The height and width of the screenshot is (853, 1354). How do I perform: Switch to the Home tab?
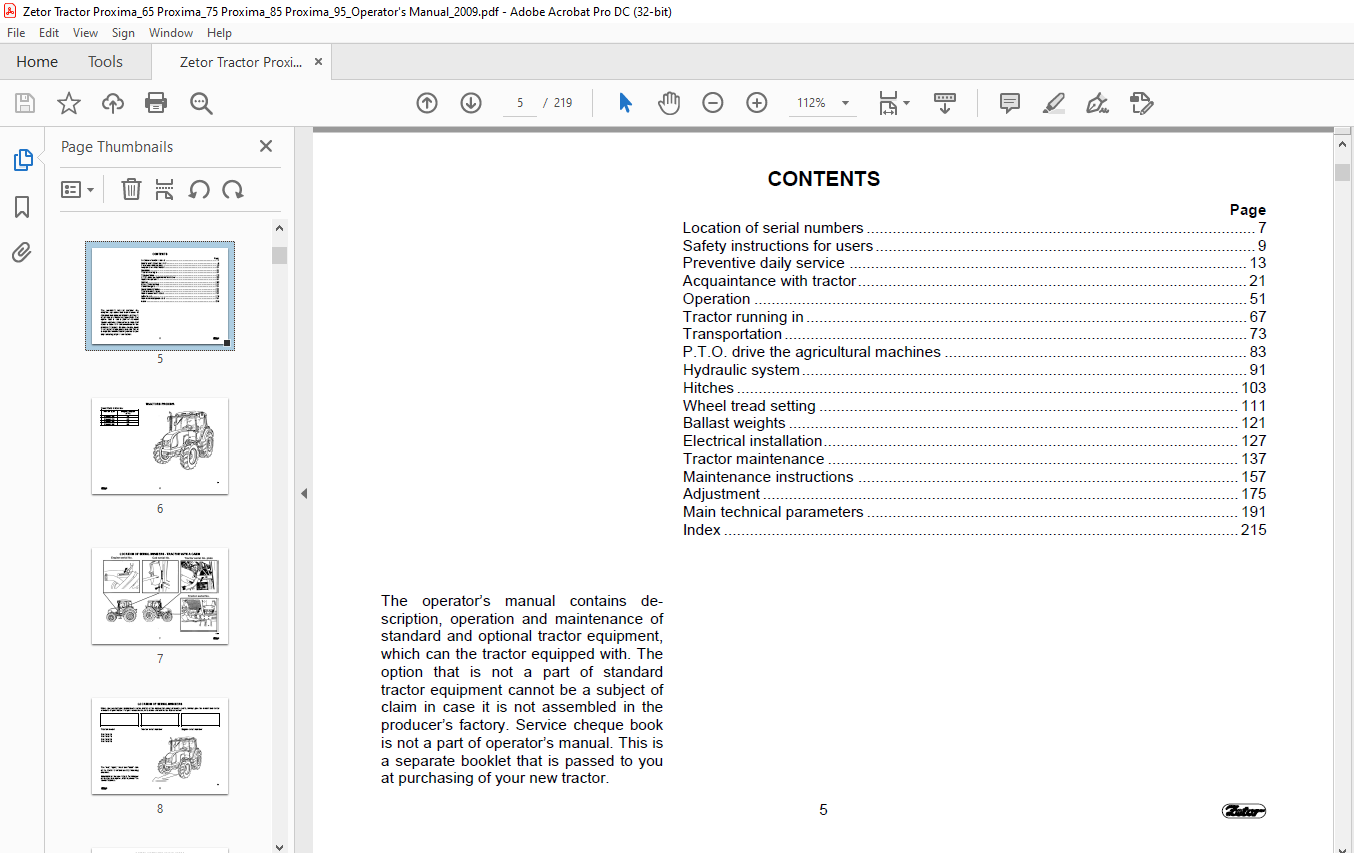pos(37,62)
